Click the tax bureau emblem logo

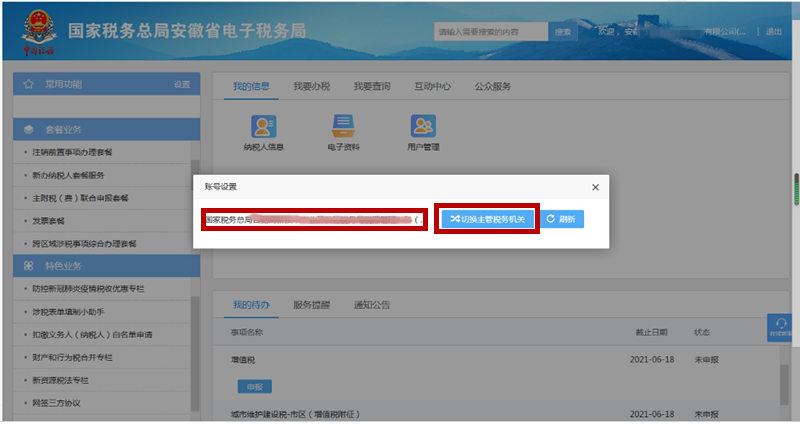click(x=39, y=32)
